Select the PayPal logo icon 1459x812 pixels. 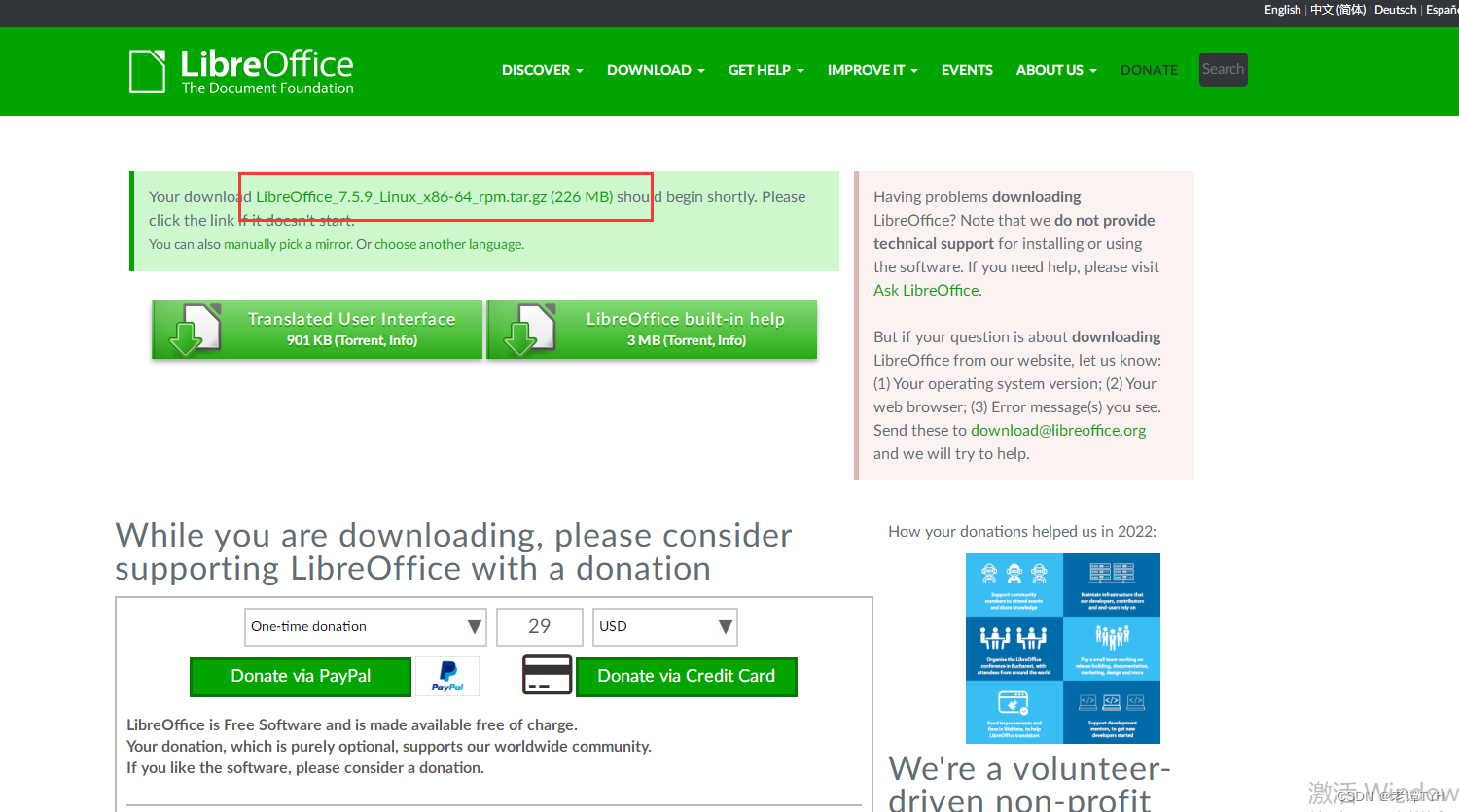pyautogui.click(x=447, y=676)
